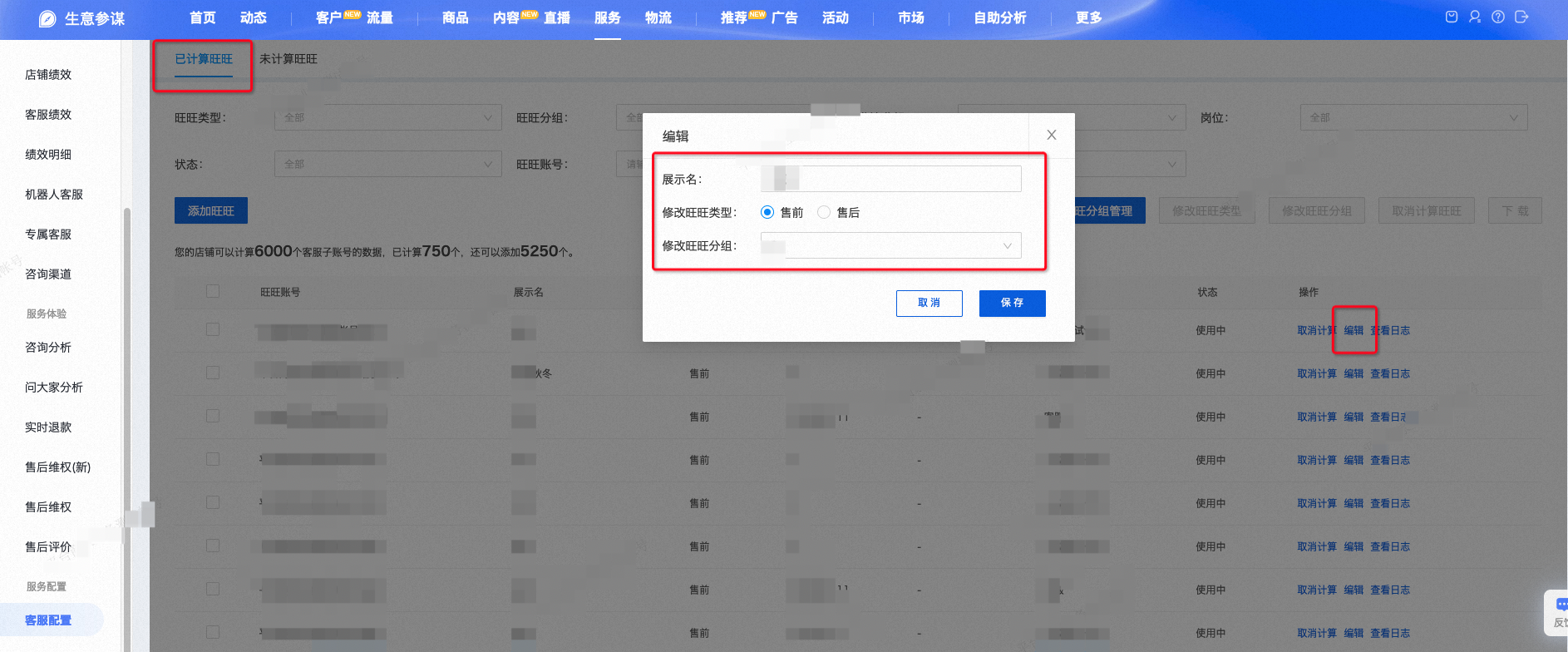Open 售后评价 in the sidebar

point(48,546)
